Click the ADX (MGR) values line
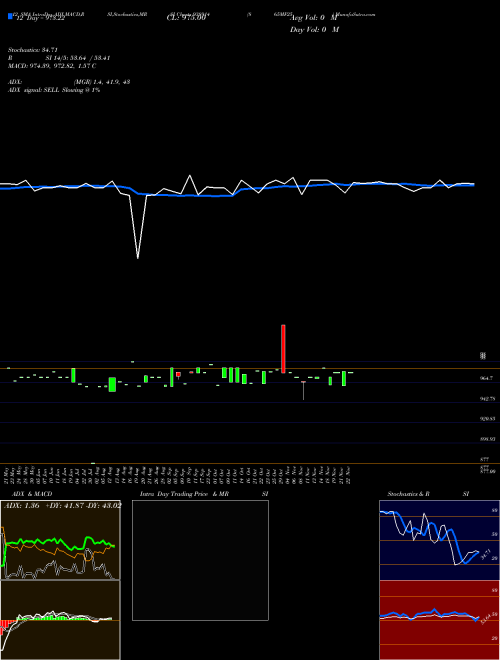The width and height of the screenshot is (500, 660). point(69,82)
